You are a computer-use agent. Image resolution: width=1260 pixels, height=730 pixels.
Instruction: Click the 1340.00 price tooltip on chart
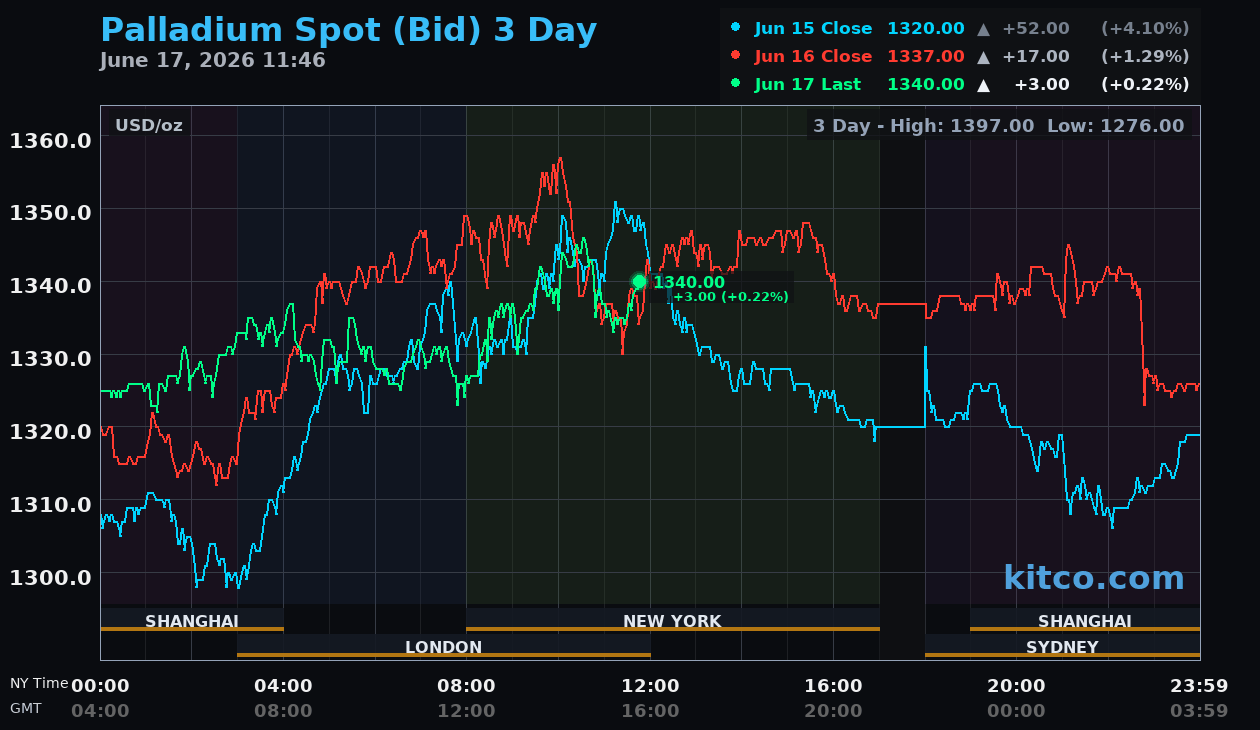689,282
